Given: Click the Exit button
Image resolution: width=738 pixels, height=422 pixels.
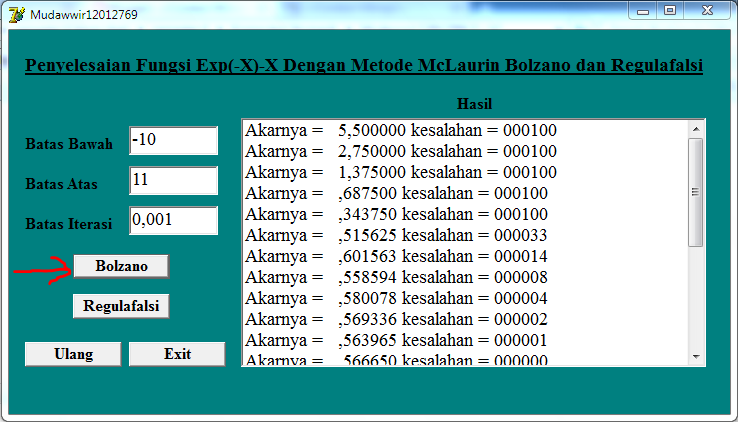Looking at the screenshot, I should (177, 354).
